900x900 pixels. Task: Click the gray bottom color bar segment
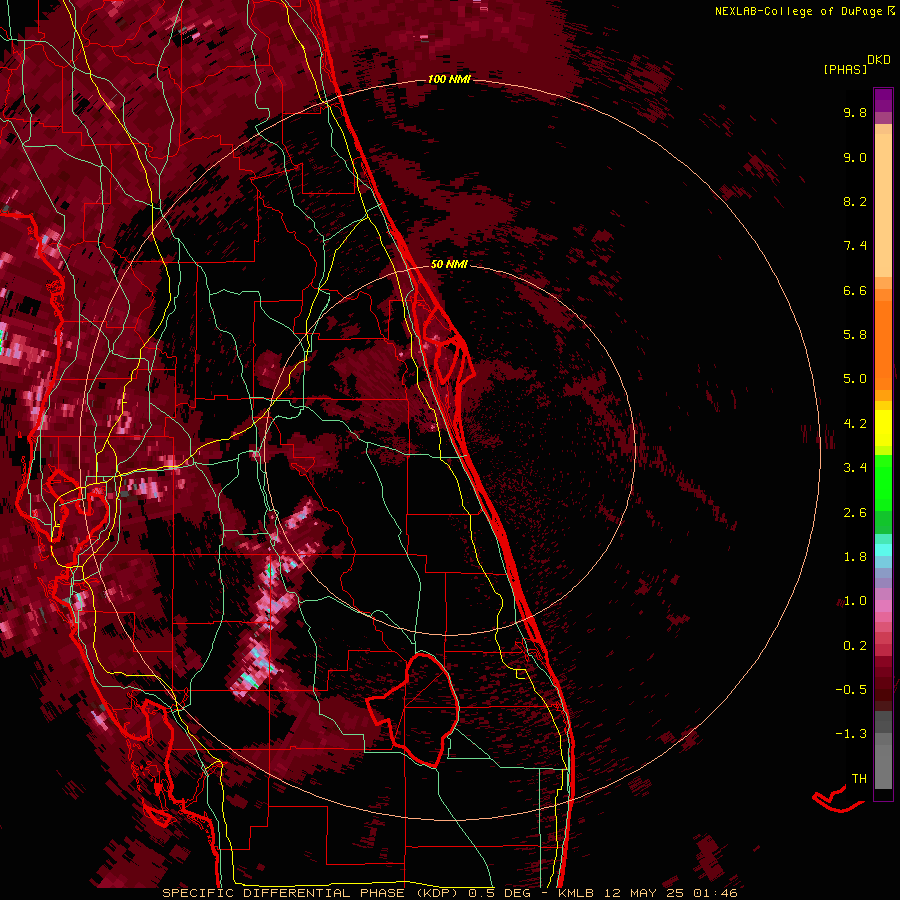883,761
